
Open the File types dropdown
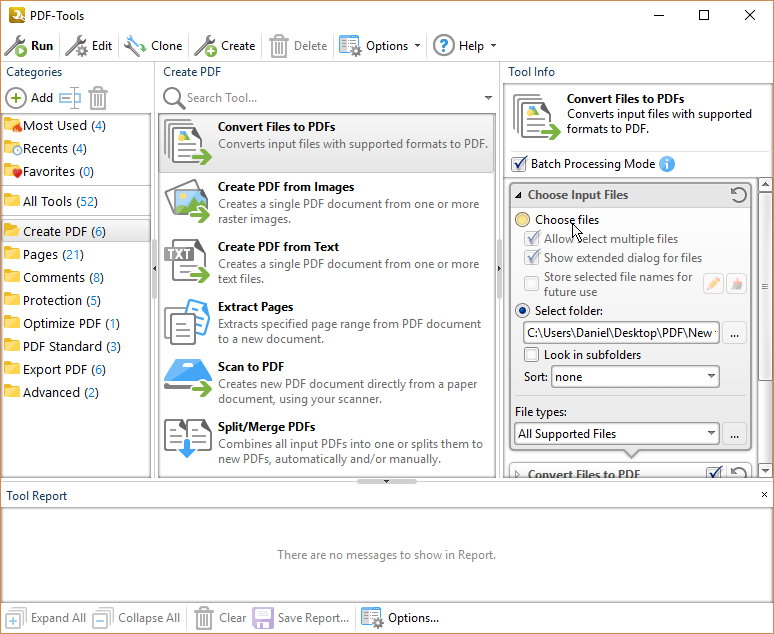point(617,434)
